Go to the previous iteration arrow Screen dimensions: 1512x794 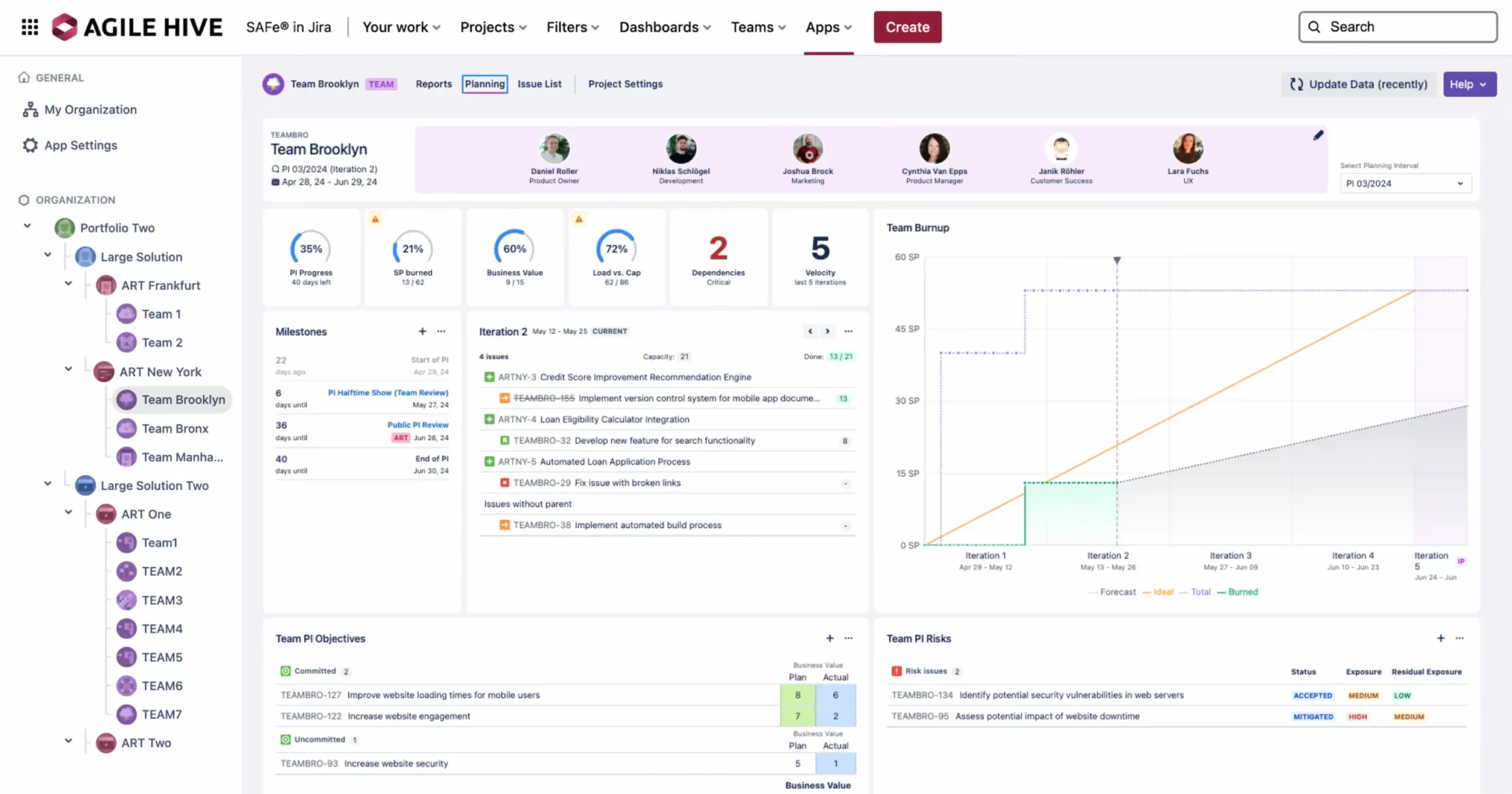[810, 332]
